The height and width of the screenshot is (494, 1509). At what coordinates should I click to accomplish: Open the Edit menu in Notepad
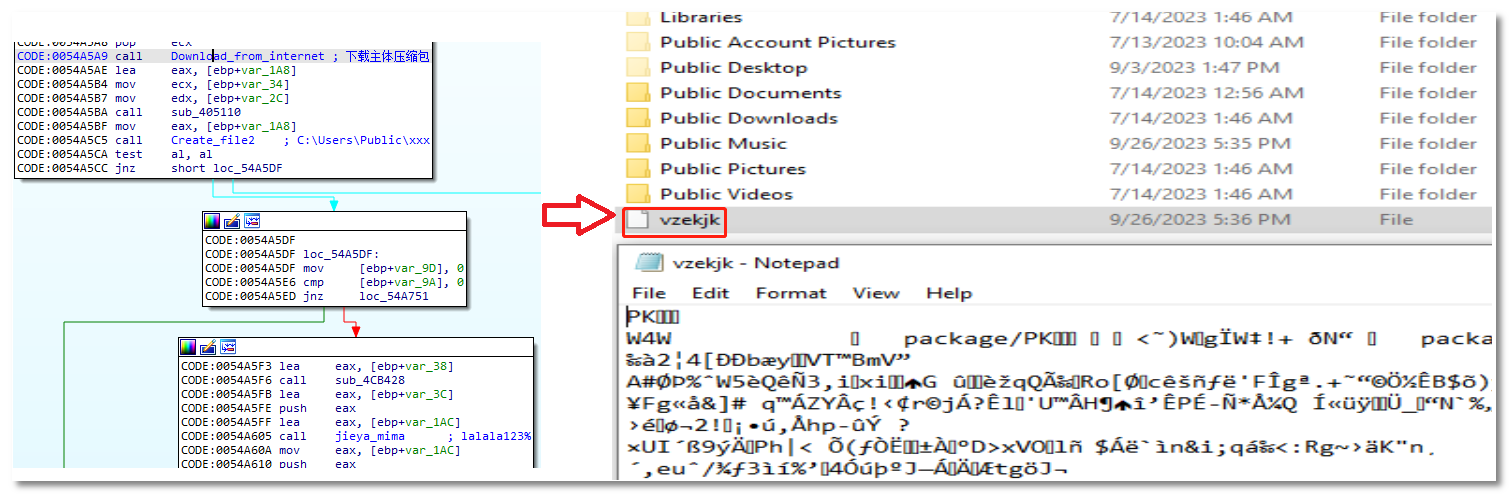(x=710, y=293)
